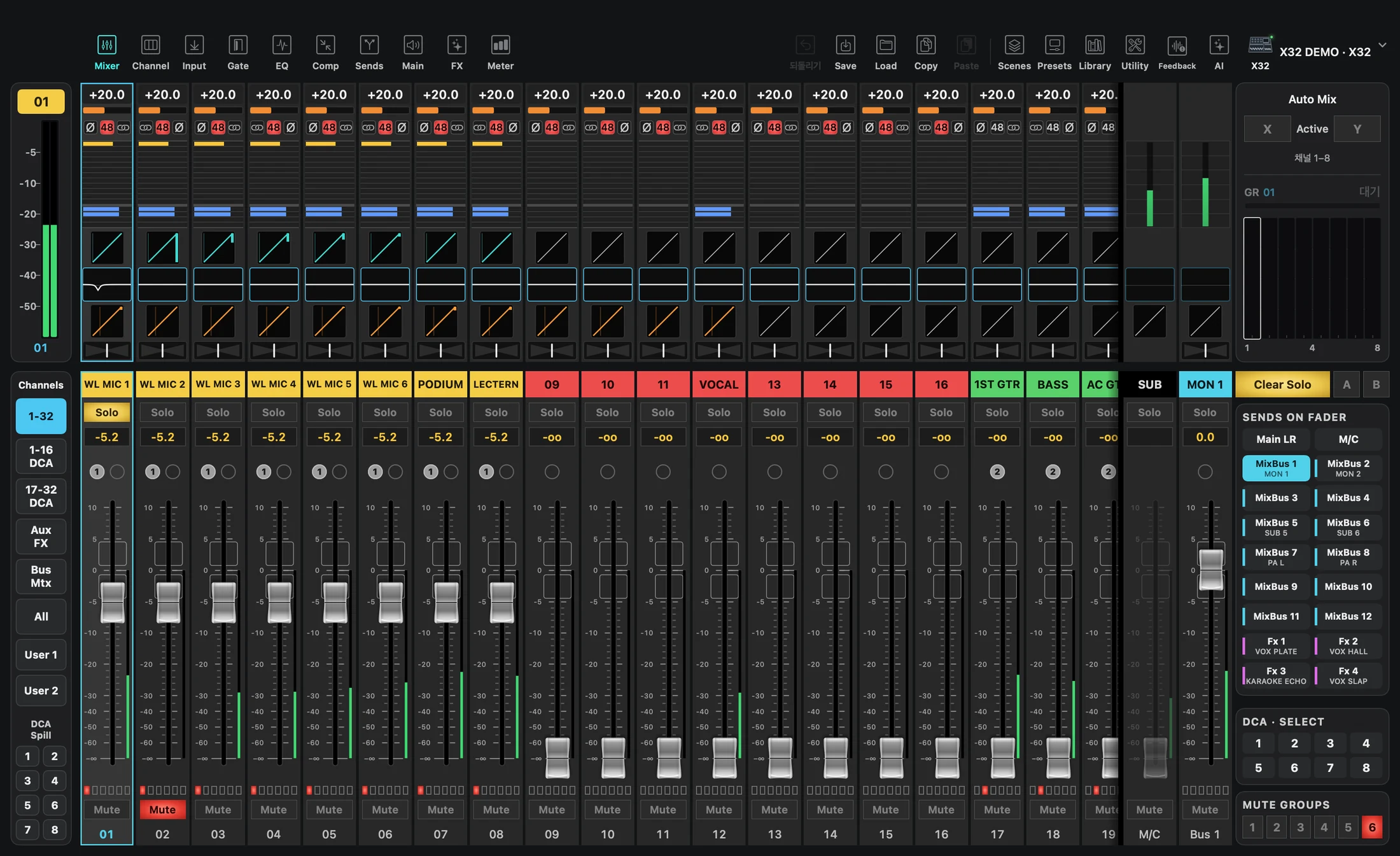Switch to the Bus Mtx layer
1400x856 pixels.
(41, 577)
